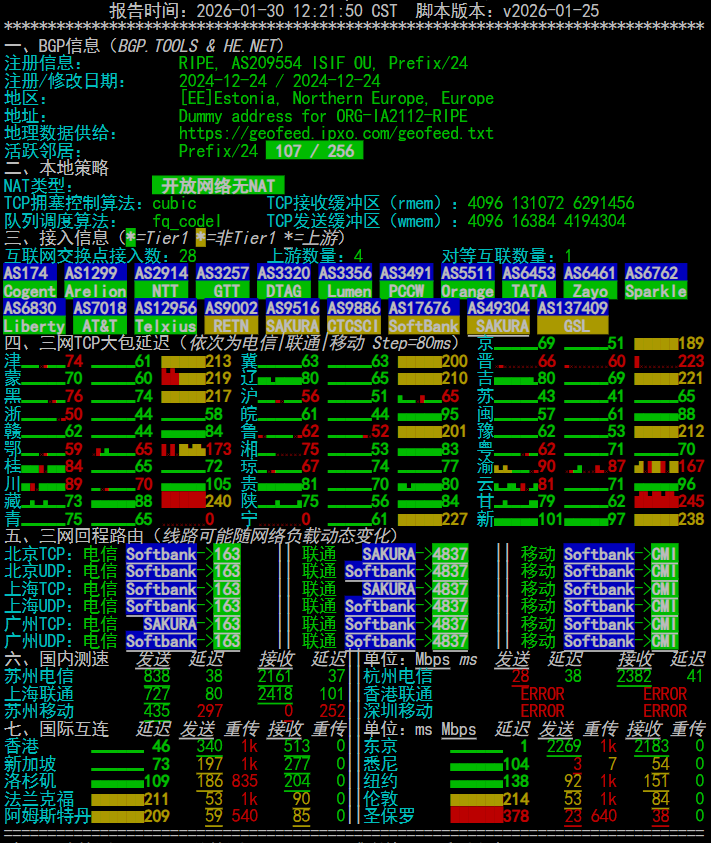Select the 上海联通 receive speed 2418
711x843 pixels.
tap(275, 694)
